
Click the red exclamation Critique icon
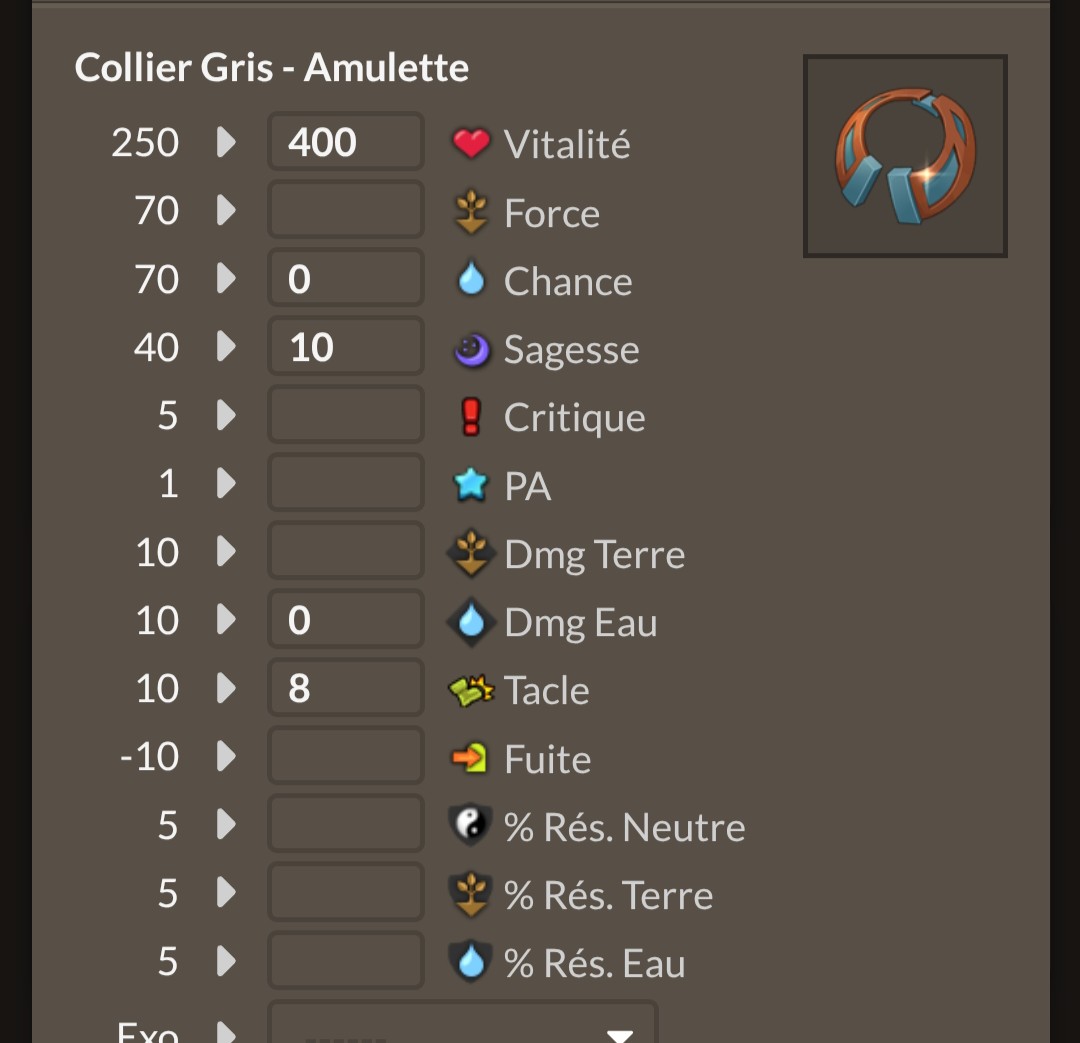[x=471, y=417]
